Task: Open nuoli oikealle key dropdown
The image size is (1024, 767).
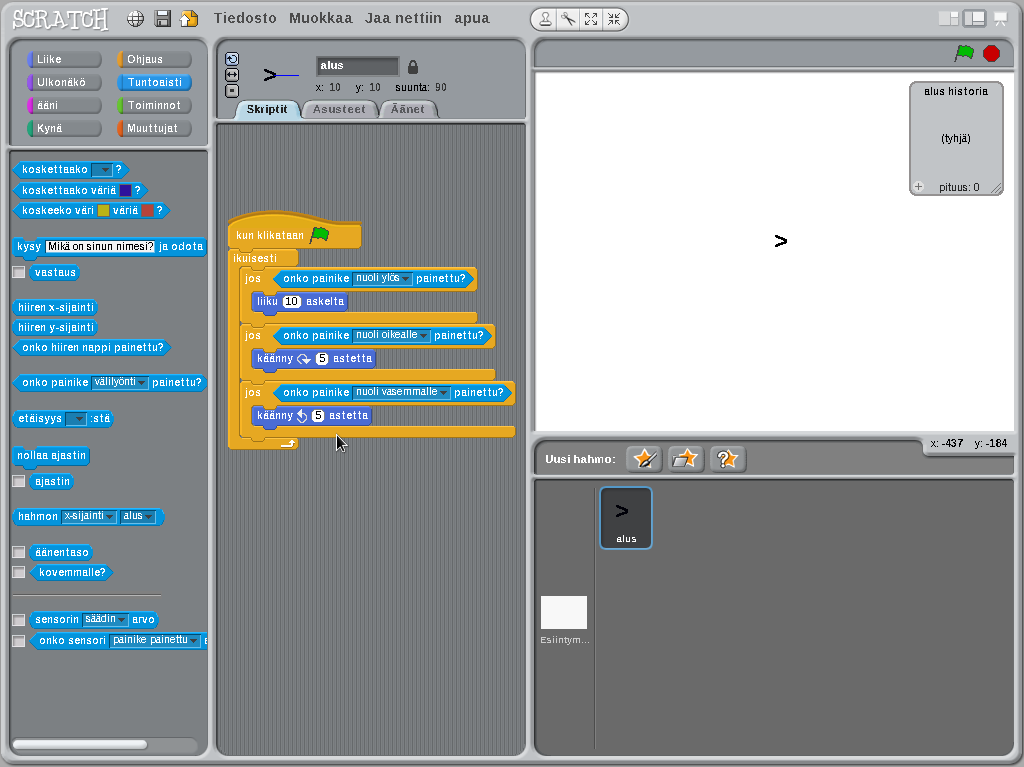Action: 391,335
